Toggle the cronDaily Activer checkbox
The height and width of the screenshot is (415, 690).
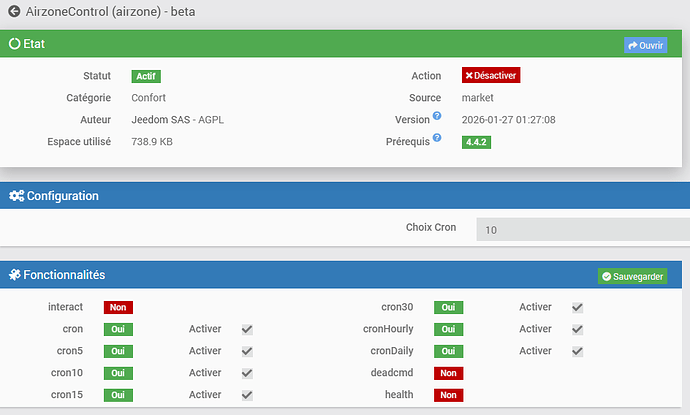point(577,351)
